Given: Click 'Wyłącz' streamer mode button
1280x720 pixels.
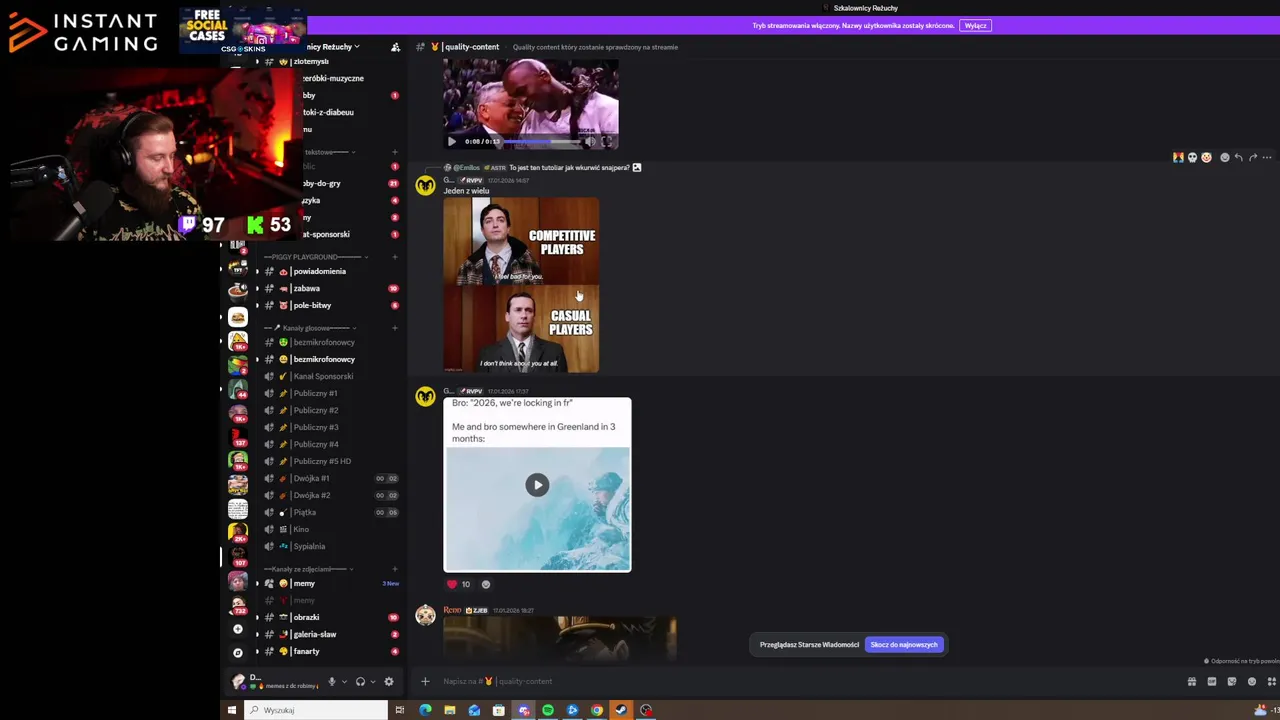Looking at the screenshot, I should point(975,25).
